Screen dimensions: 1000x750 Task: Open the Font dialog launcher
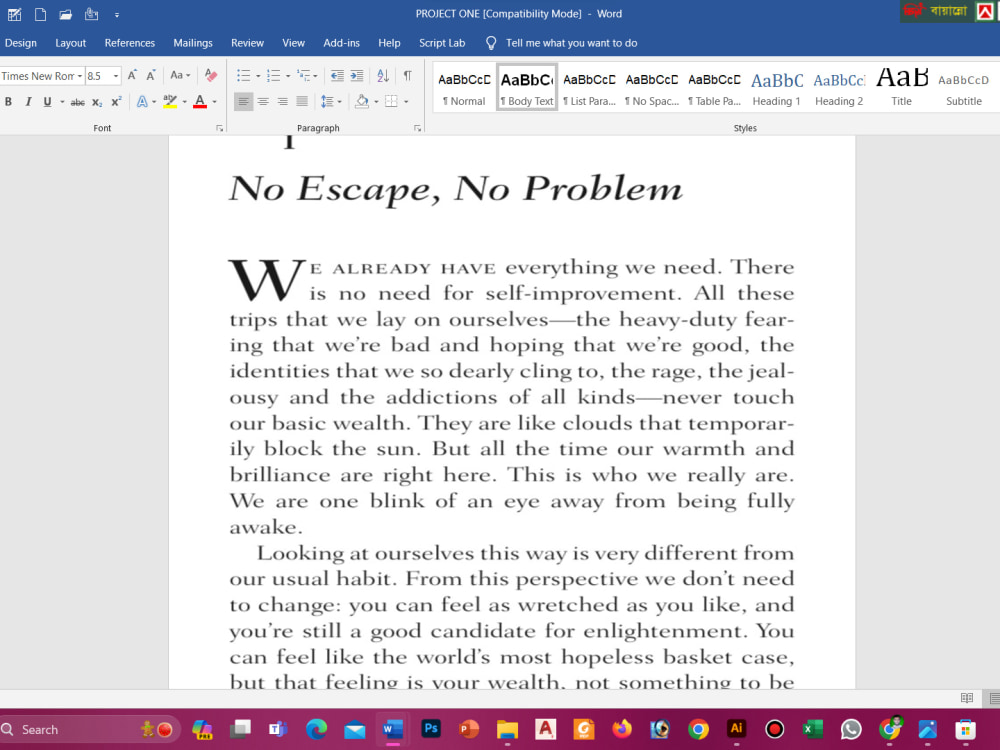[x=219, y=128]
